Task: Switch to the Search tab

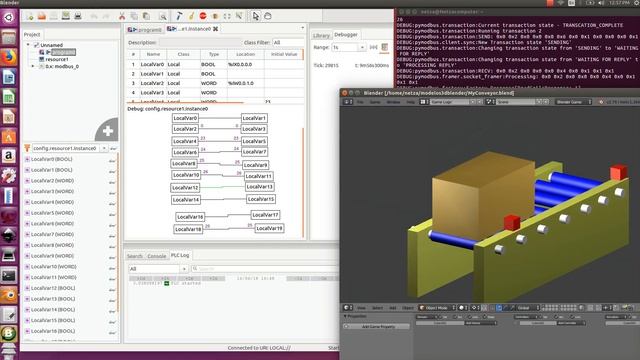Action: 135,256
